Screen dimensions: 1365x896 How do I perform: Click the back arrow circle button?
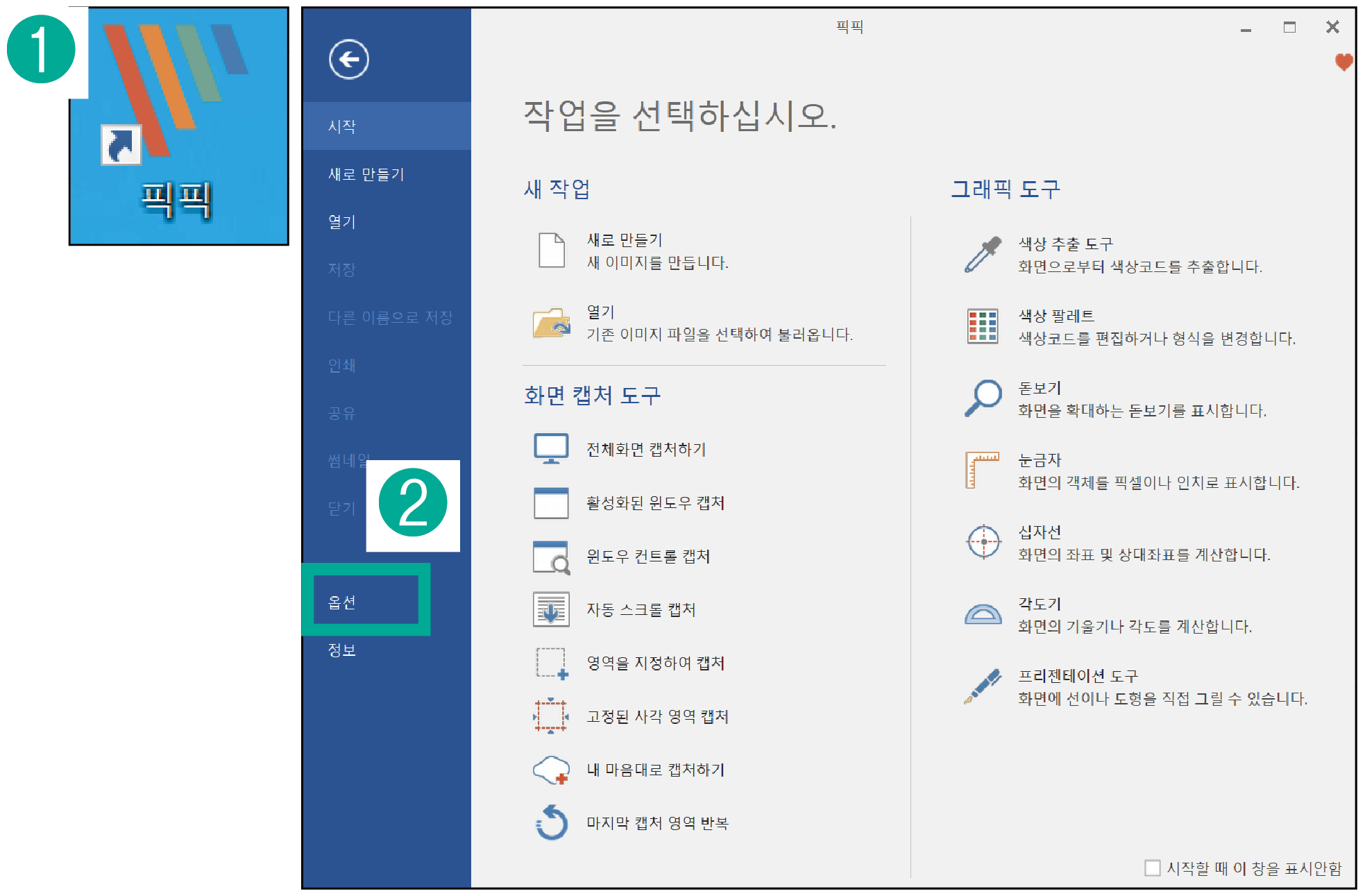point(349,59)
